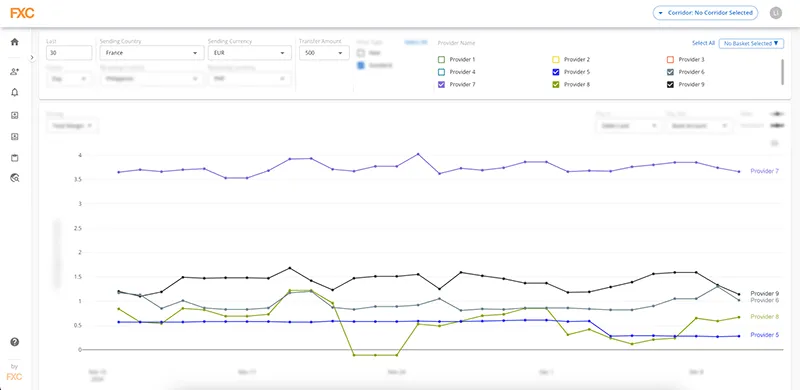The height and width of the screenshot is (390, 800).
Task: Click the Provider 8 chart legend label
Action: pyautogui.click(x=764, y=316)
